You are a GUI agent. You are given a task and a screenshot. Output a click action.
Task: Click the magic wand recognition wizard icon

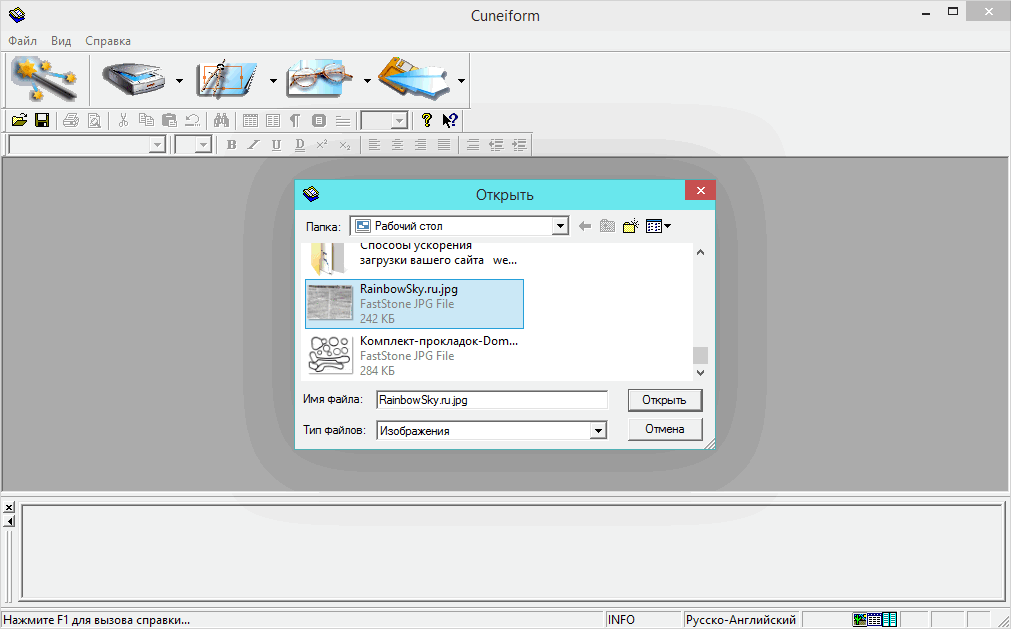(x=44, y=79)
